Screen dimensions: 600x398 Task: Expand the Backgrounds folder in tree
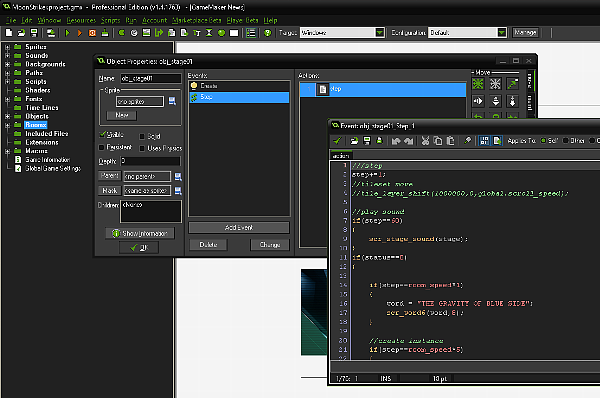pos(7,64)
